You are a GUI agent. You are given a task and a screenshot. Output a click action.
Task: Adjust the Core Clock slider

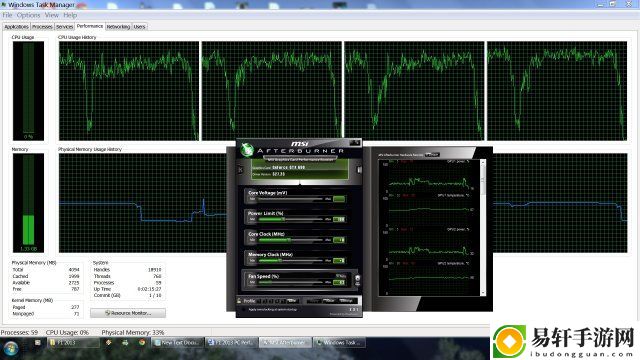point(290,240)
